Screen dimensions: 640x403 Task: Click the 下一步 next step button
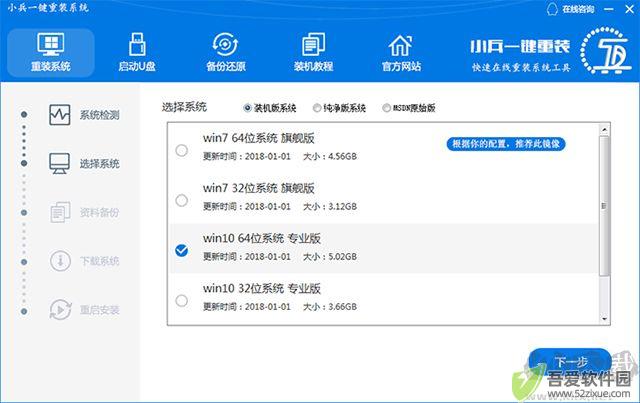pos(570,362)
